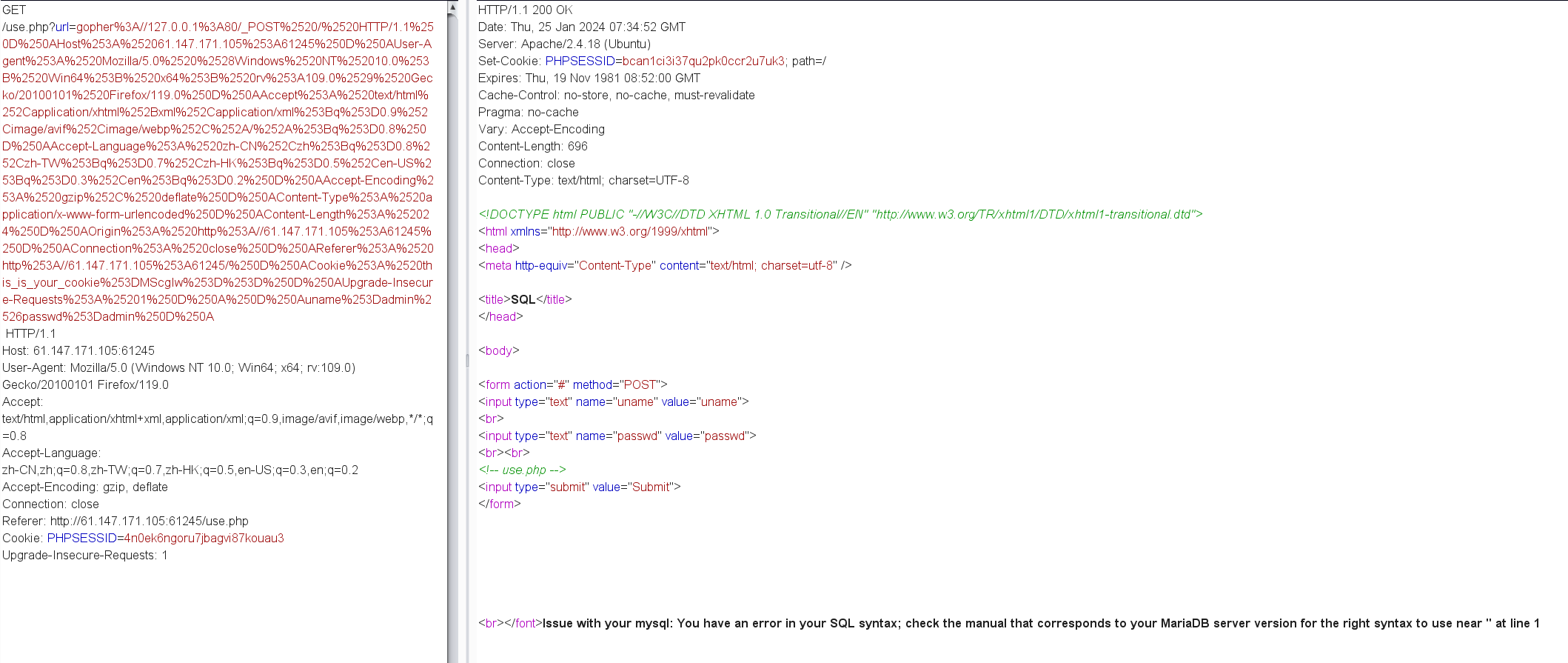Click the 'Vary: Accept-Encoding' response header
The width and height of the screenshot is (1568, 663).
coord(541,129)
